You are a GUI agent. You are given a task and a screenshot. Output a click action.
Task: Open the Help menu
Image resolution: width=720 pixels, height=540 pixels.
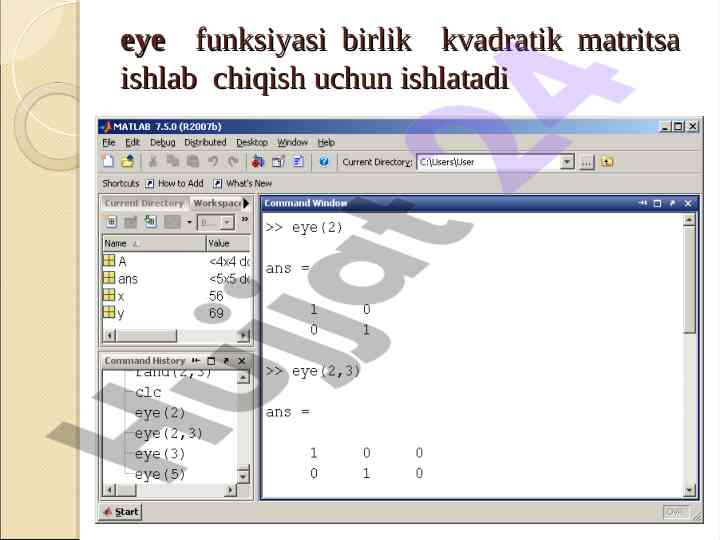[x=326, y=142]
